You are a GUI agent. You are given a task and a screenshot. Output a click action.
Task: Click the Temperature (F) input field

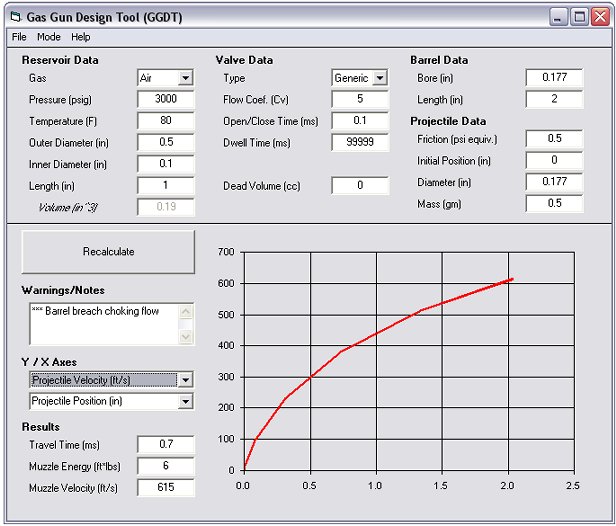click(x=166, y=121)
